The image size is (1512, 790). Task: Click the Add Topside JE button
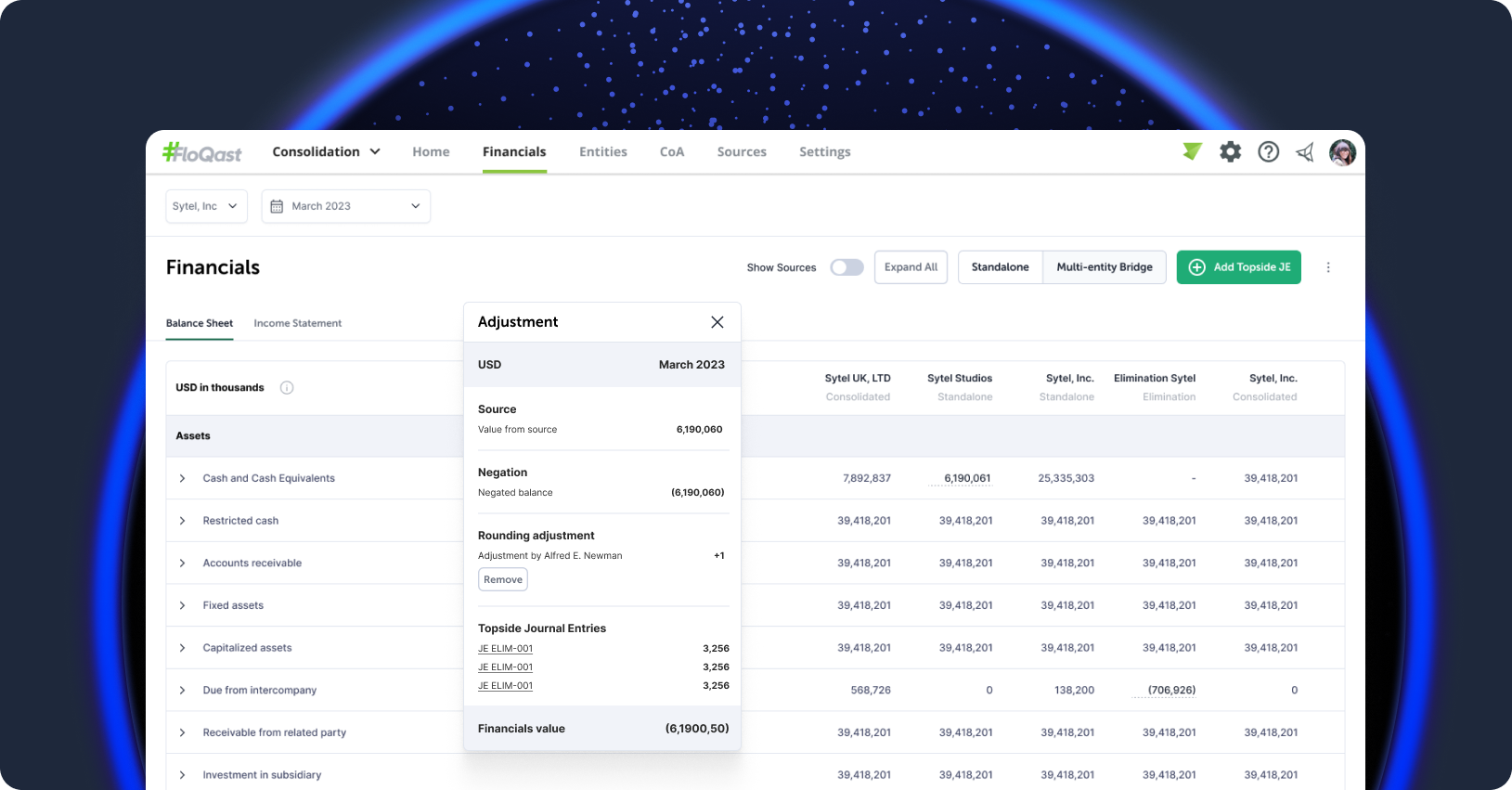tap(1239, 267)
